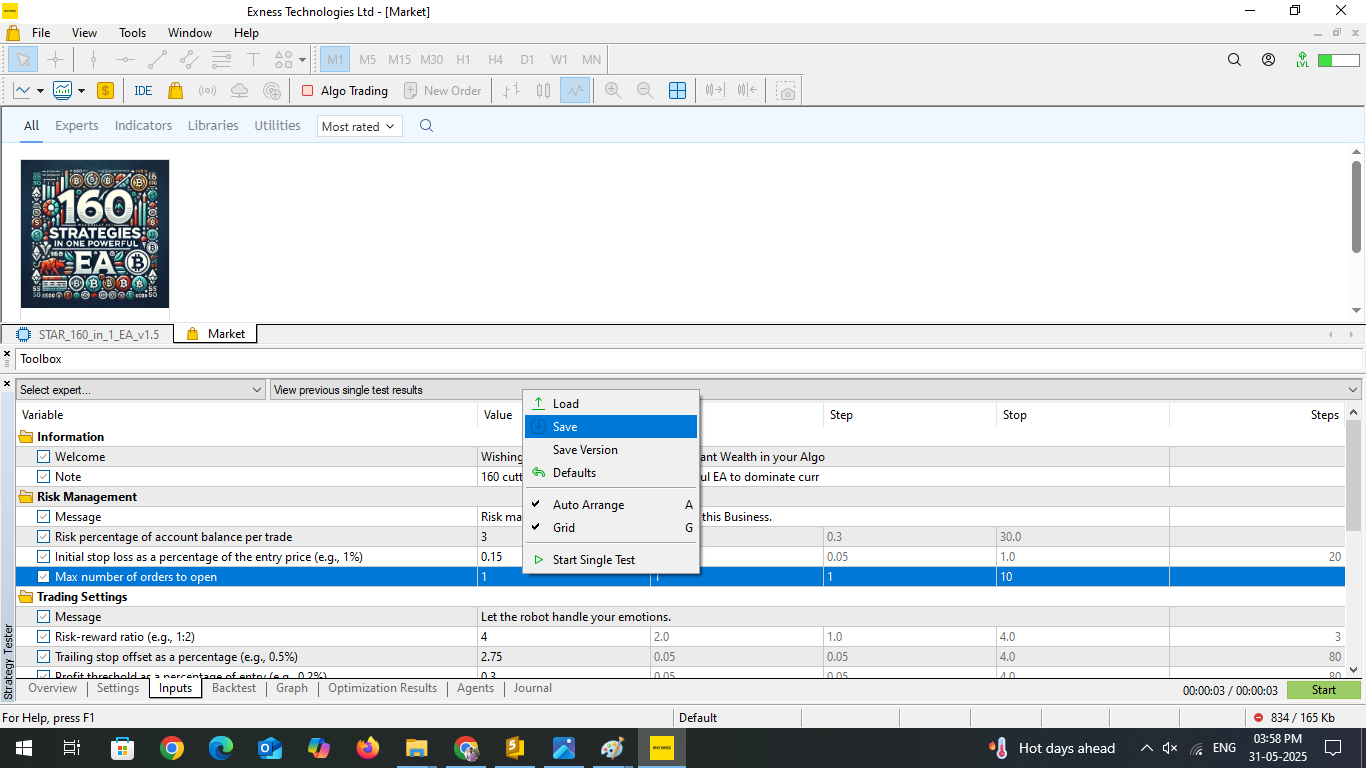This screenshot has width=1366, height=768.
Task: Click the tile windows grid icon
Action: coord(677,90)
